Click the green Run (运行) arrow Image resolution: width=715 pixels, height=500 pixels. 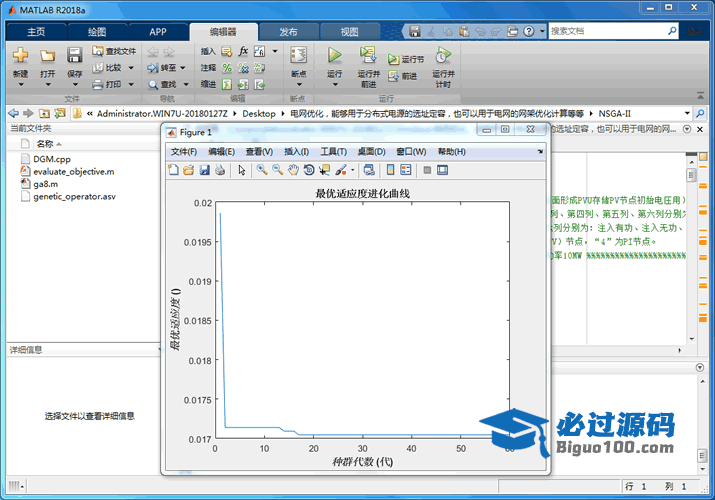[x=334, y=55]
